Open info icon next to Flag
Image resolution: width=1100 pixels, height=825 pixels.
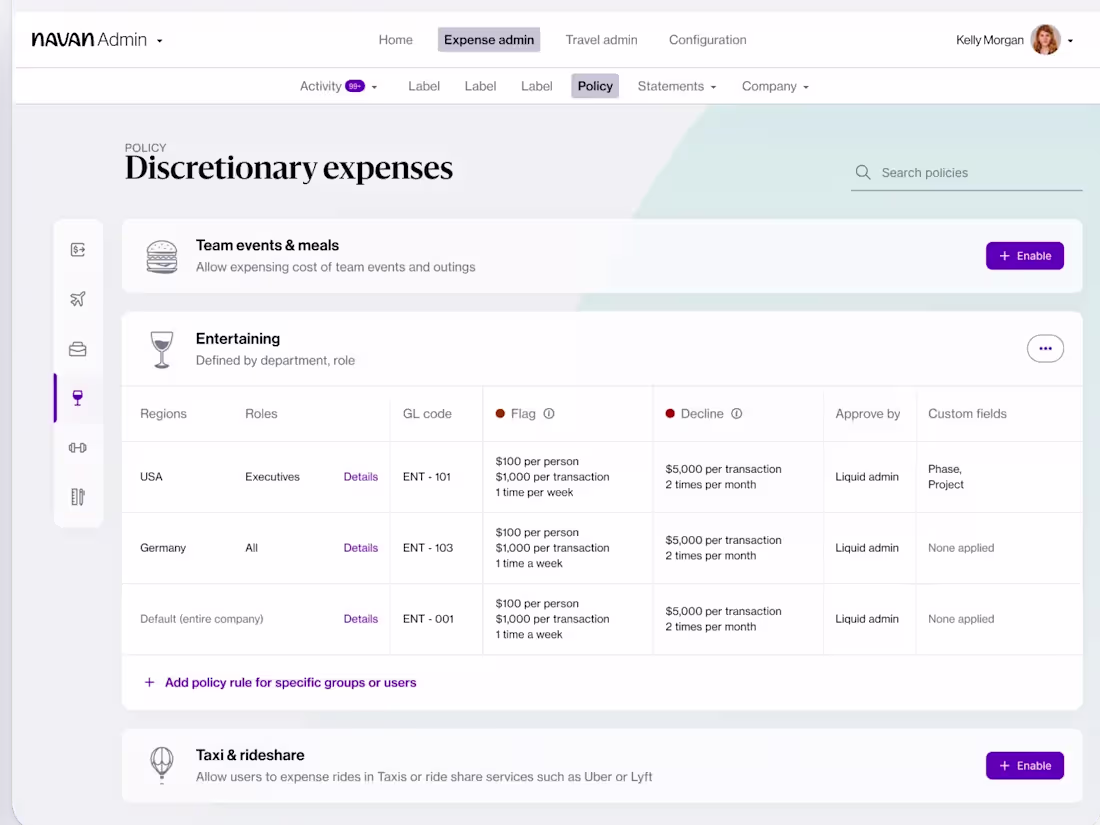[x=549, y=414]
